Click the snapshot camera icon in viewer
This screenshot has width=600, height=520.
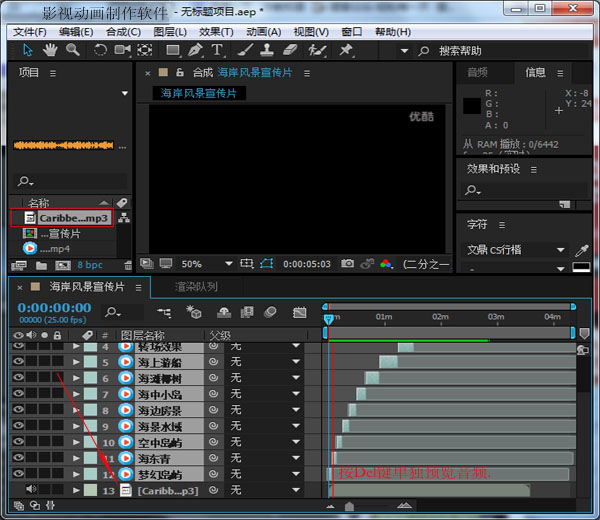pyautogui.click(x=347, y=264)
